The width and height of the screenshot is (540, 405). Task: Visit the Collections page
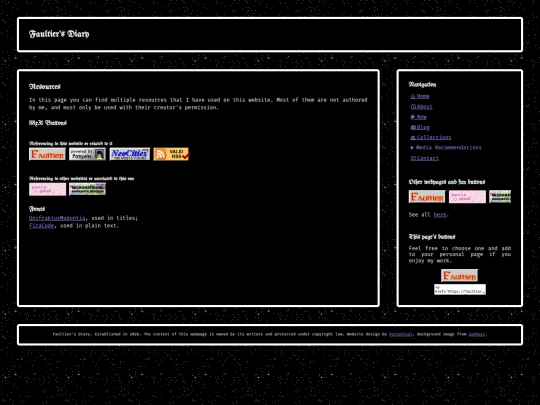coord(430,137)
